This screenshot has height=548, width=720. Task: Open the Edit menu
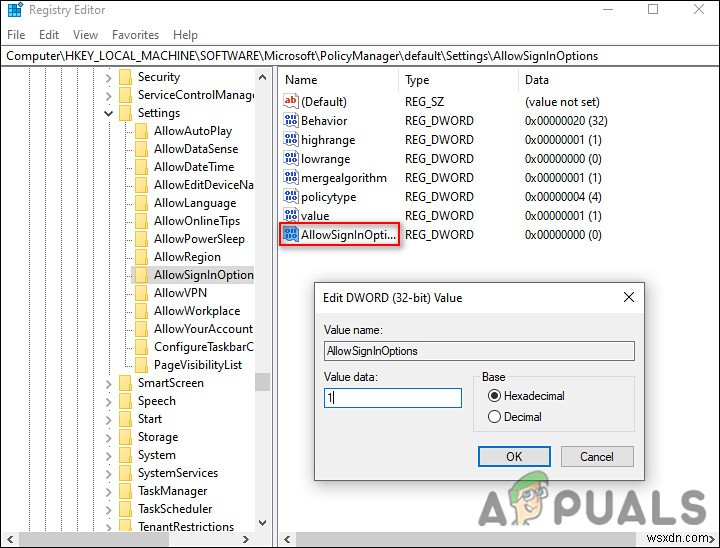49,35
